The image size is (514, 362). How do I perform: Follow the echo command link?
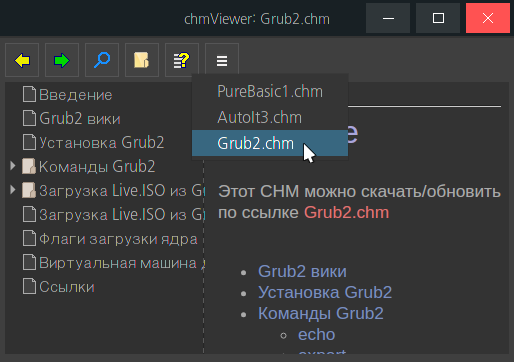tap(316, 335)
